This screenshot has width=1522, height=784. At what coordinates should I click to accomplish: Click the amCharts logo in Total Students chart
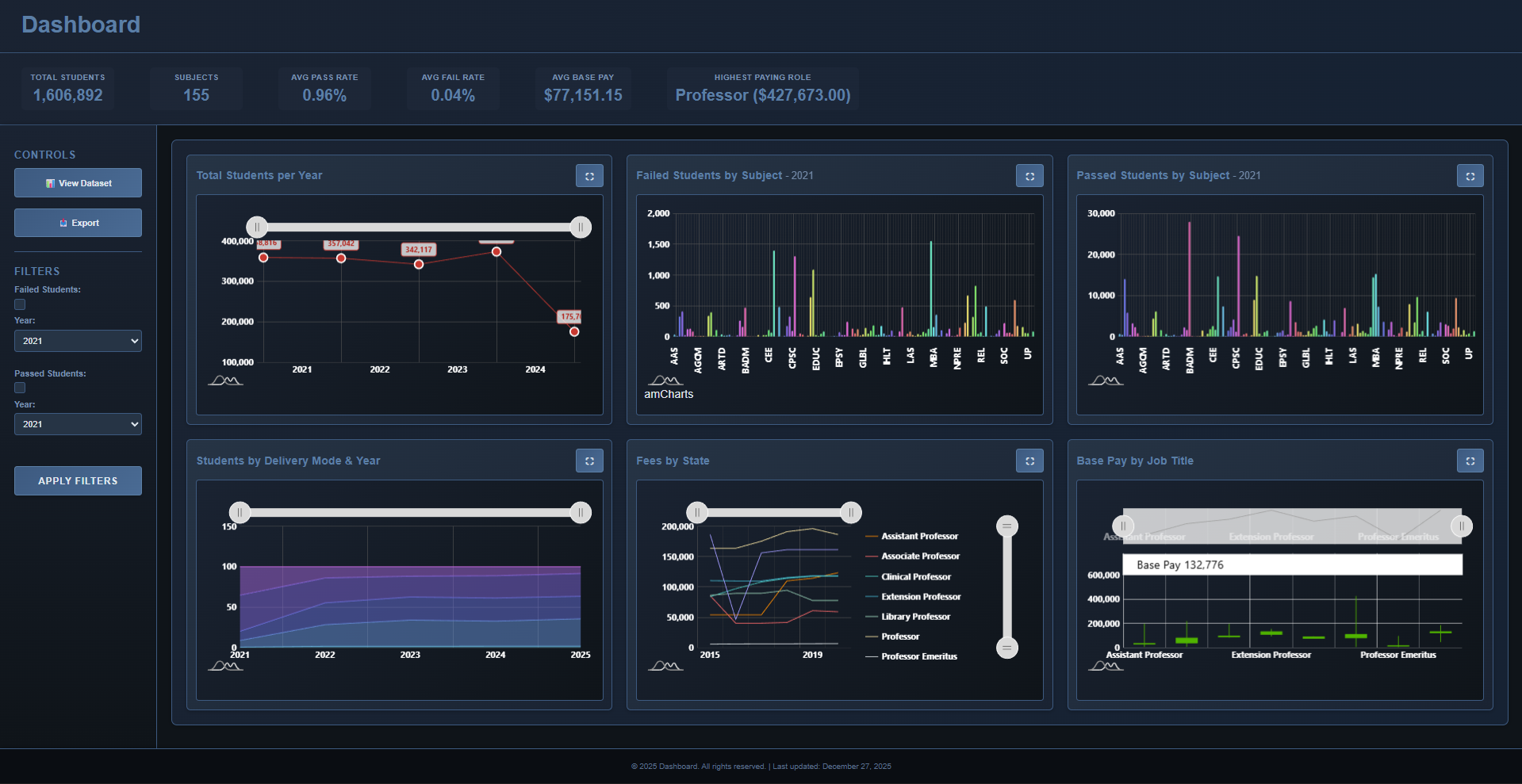pos(225,381)
